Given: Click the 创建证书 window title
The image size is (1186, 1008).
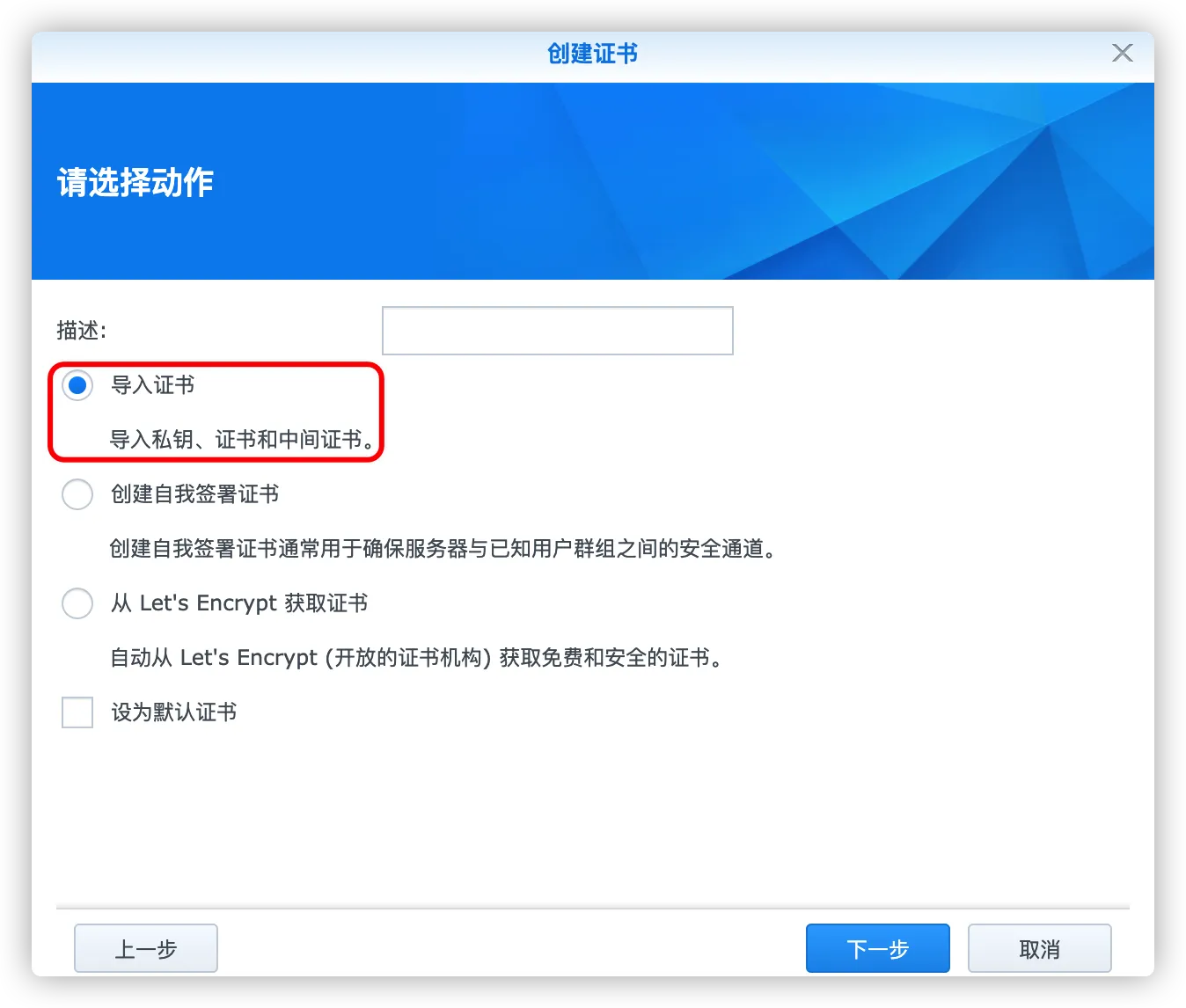Looking at the screenshot, I should coord(593,54).
